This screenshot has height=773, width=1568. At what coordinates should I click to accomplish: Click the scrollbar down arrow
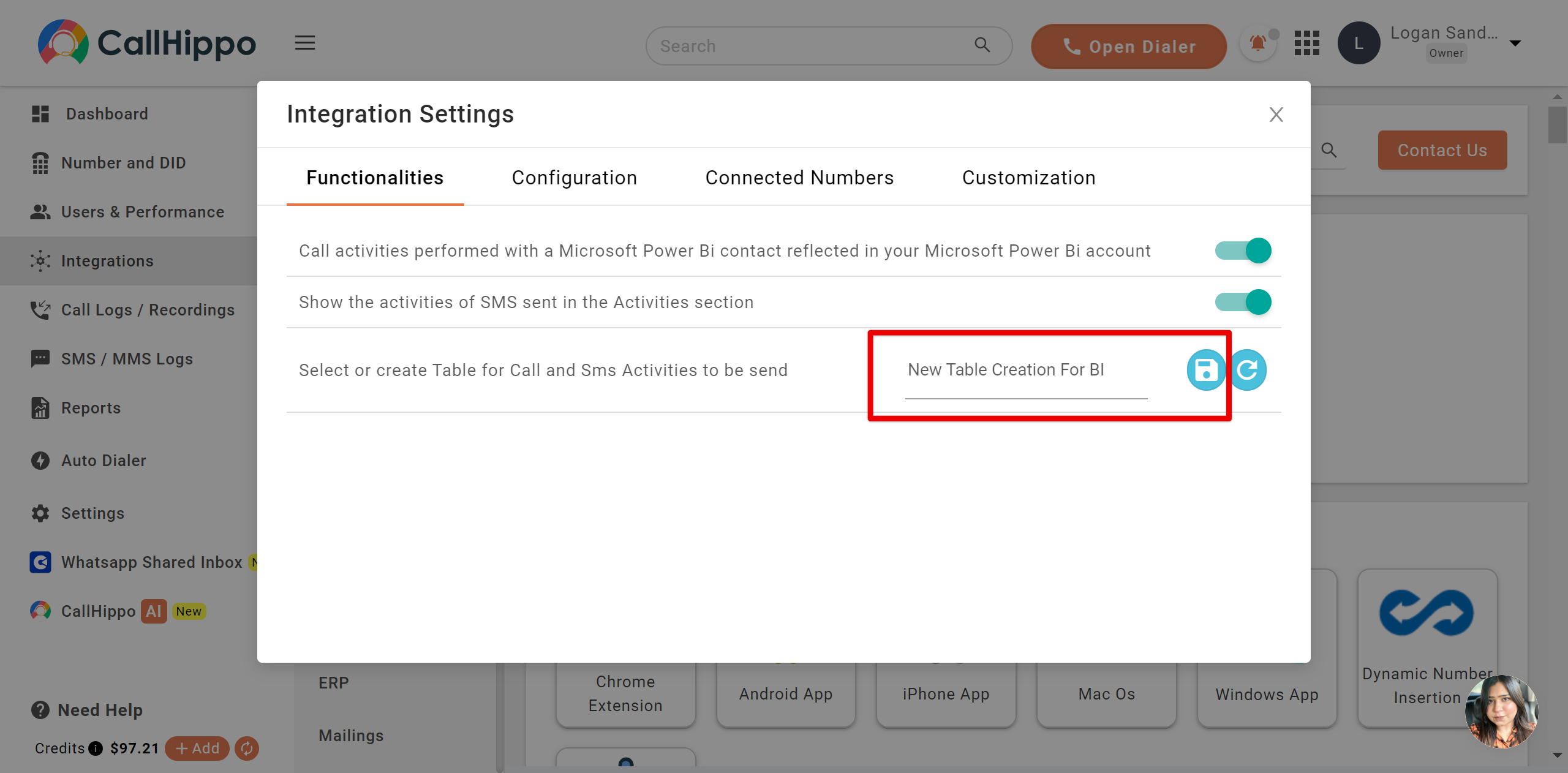point(1557,755)
